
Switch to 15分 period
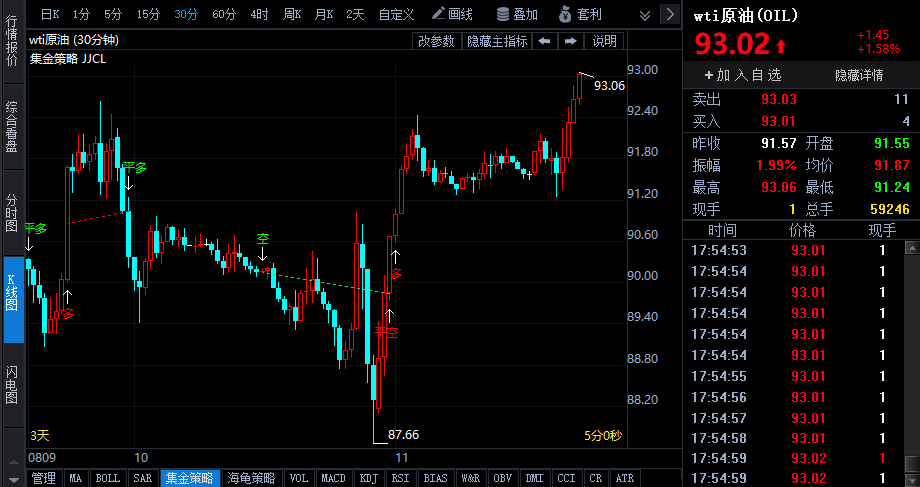click(148, 14)
